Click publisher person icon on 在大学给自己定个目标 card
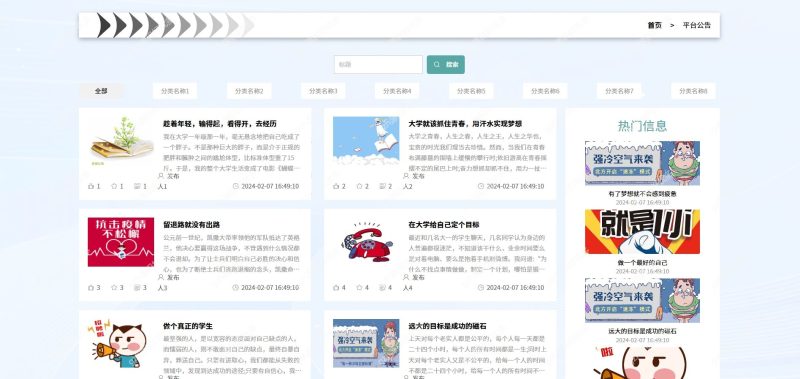The width and height of the screenshot is (800, 379). tap(406, 277)
